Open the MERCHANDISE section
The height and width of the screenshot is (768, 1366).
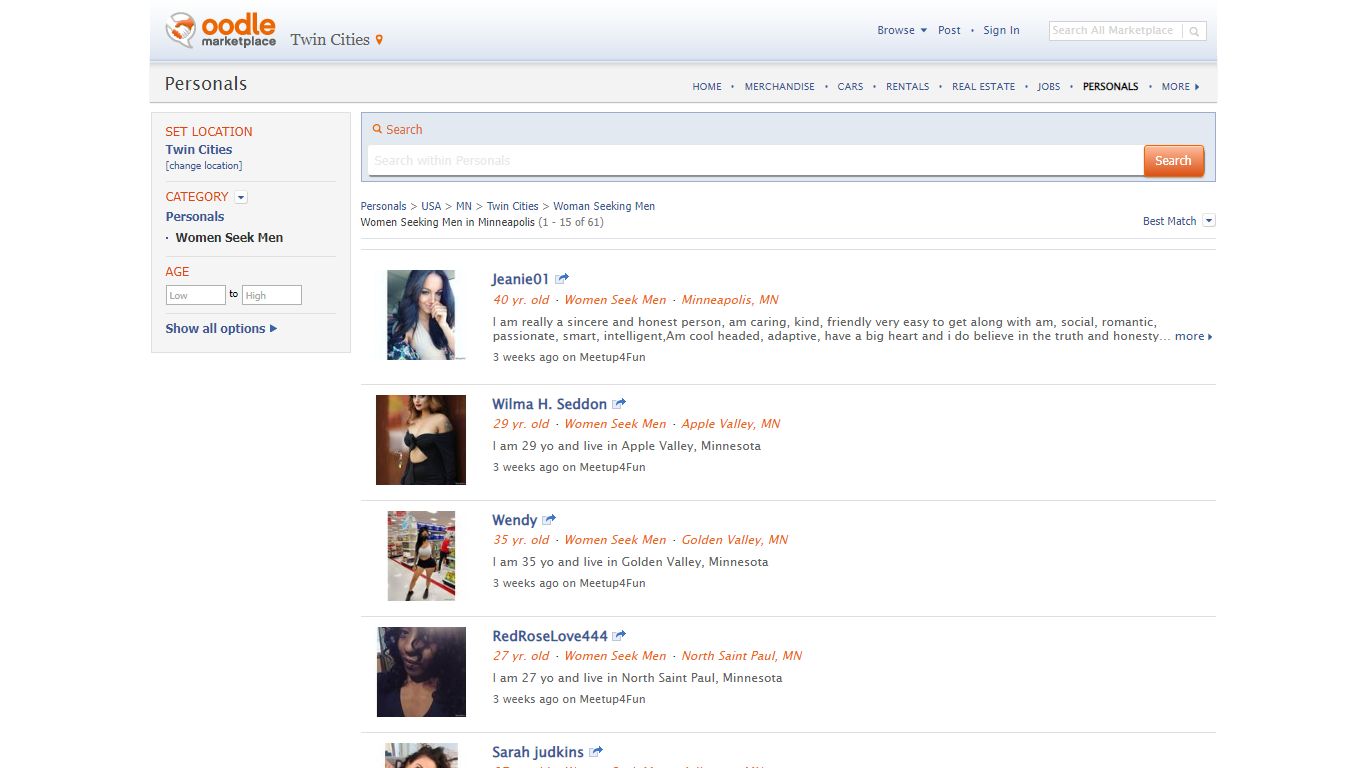(x=779, y=87)
